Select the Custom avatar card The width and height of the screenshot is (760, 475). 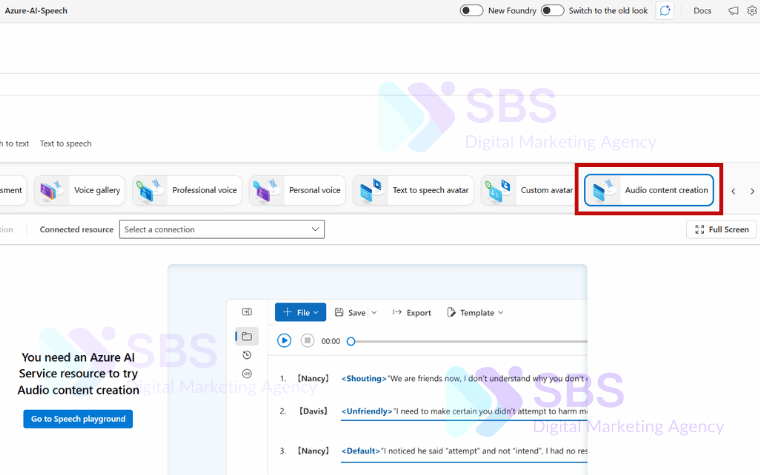click(528, 190)
